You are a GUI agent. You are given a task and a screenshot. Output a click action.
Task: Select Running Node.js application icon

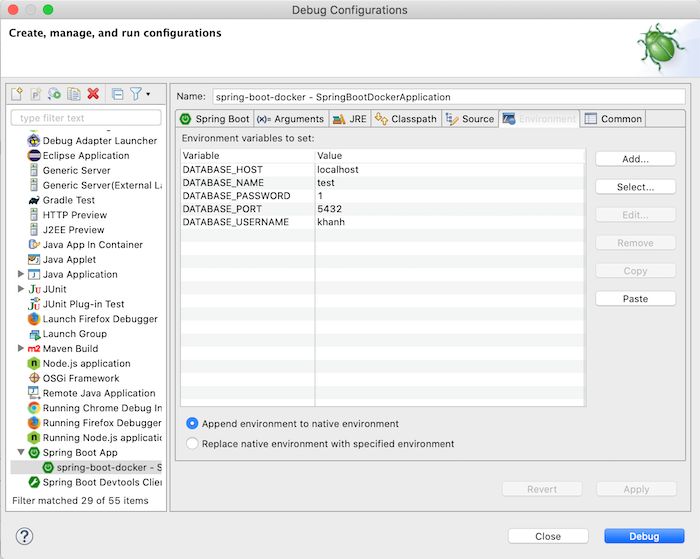[x=34, y=438]
